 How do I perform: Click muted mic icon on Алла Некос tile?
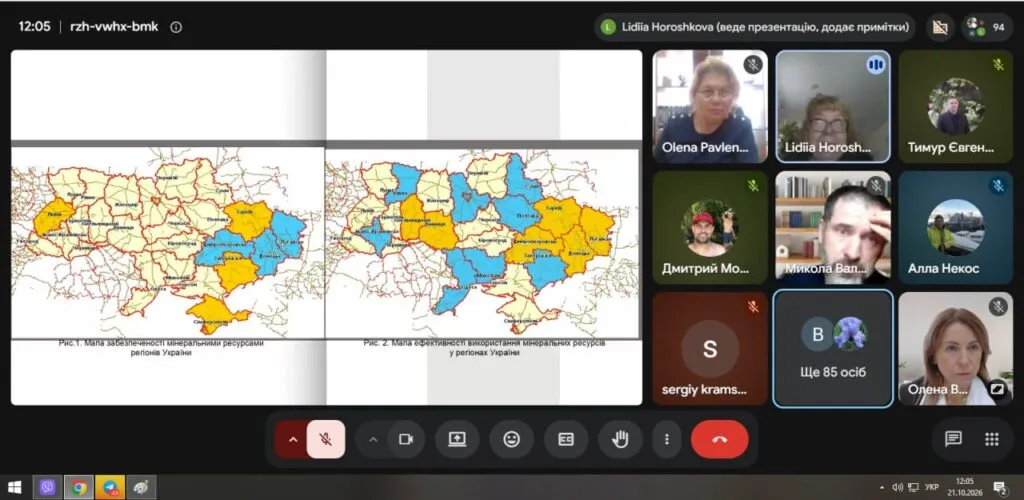tap(998, 186)
